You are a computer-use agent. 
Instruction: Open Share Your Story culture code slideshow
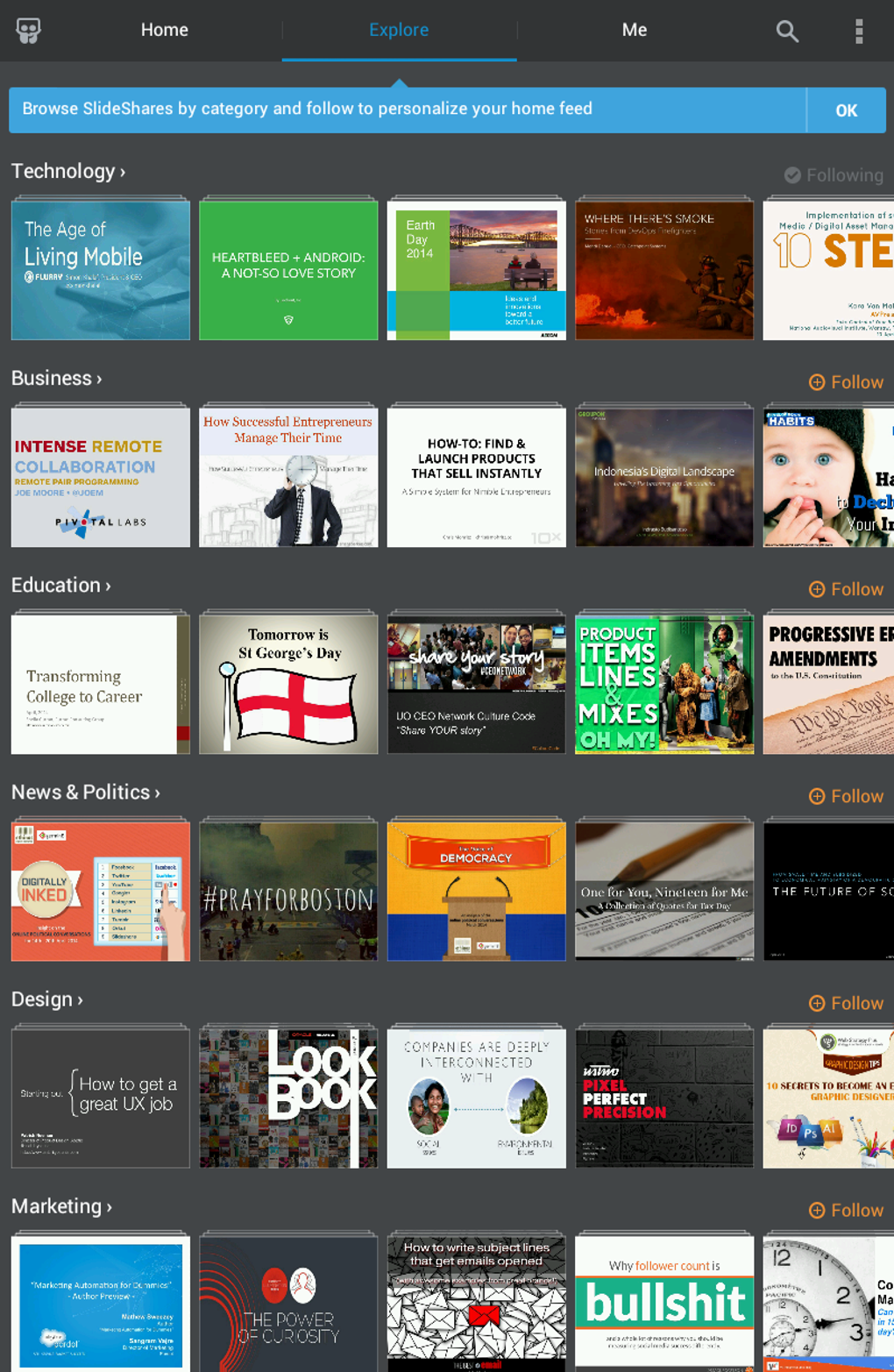point(477,684)
